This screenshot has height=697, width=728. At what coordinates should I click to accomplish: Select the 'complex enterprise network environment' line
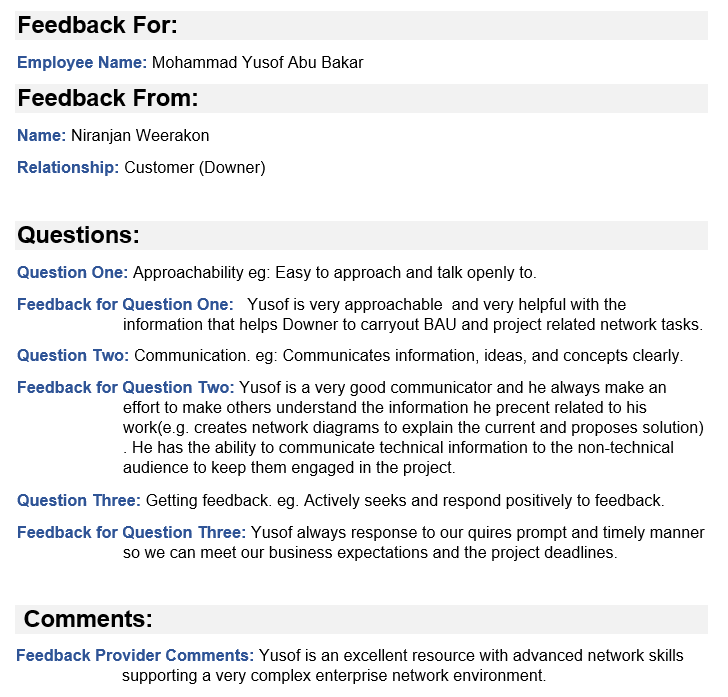tap(334, 676)
